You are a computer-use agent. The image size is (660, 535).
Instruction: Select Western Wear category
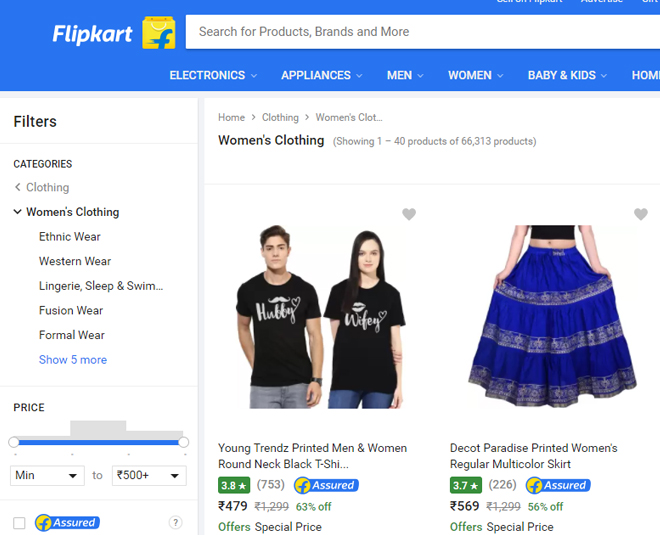click(75, 261)
